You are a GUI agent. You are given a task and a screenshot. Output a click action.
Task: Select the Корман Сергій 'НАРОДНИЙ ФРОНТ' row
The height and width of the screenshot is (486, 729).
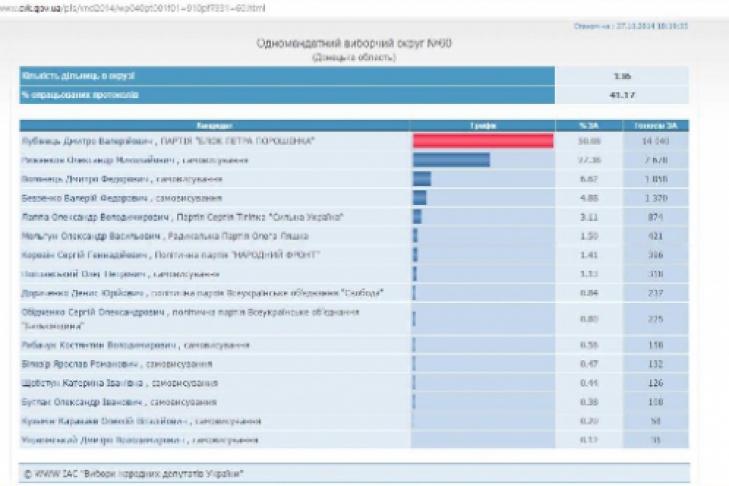click(x=170, y=254)
